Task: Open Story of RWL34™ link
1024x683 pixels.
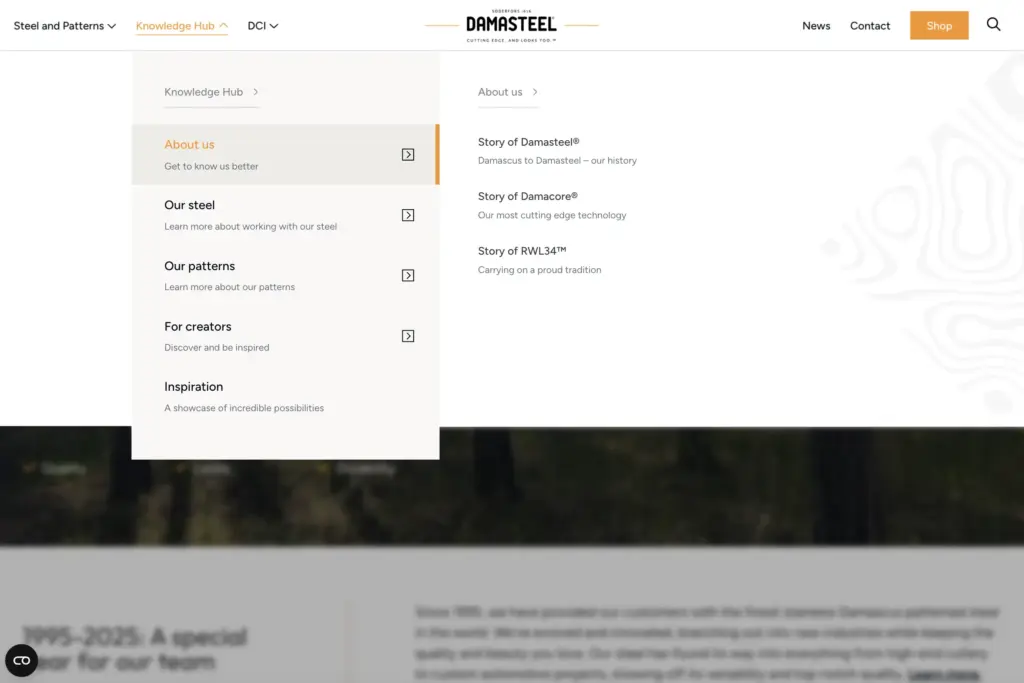Action: (522, 251)
